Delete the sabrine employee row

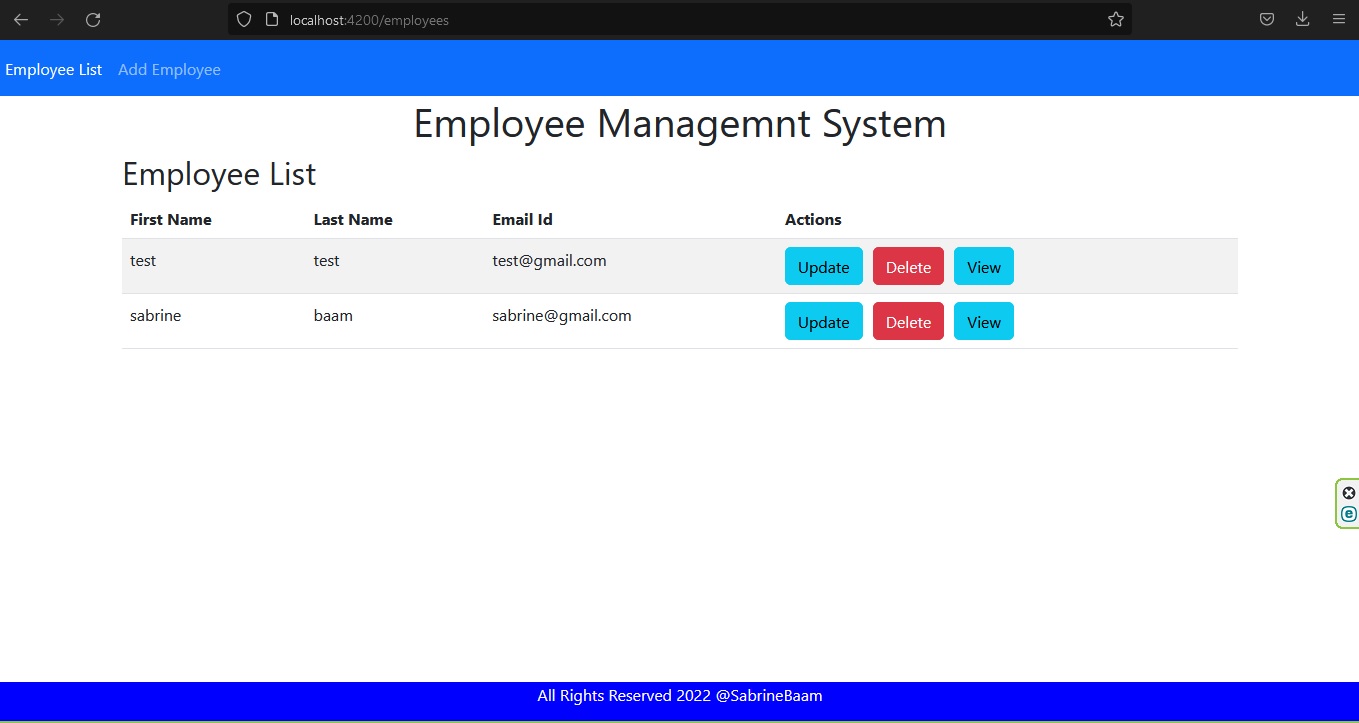[908, 322]
